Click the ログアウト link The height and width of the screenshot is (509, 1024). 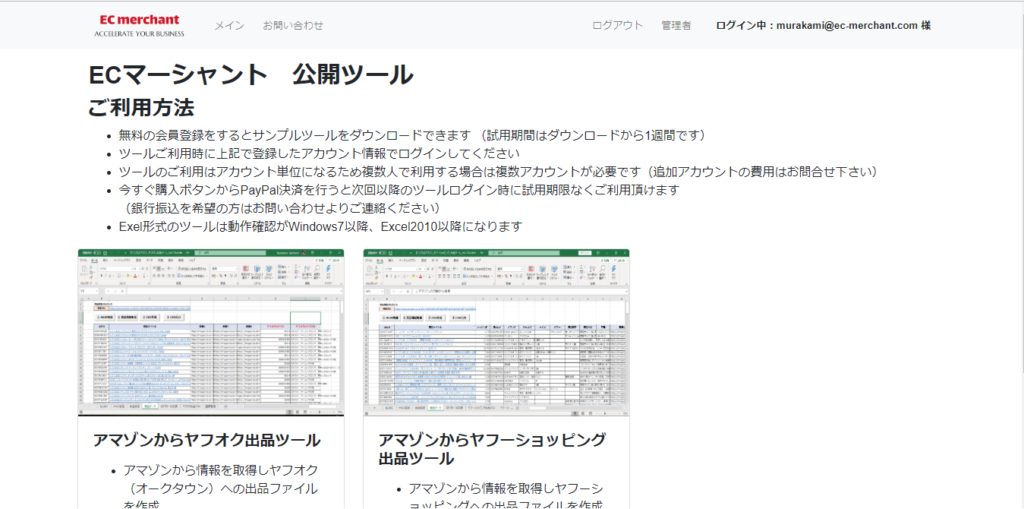pyautogui.click(x=617, y=25)
